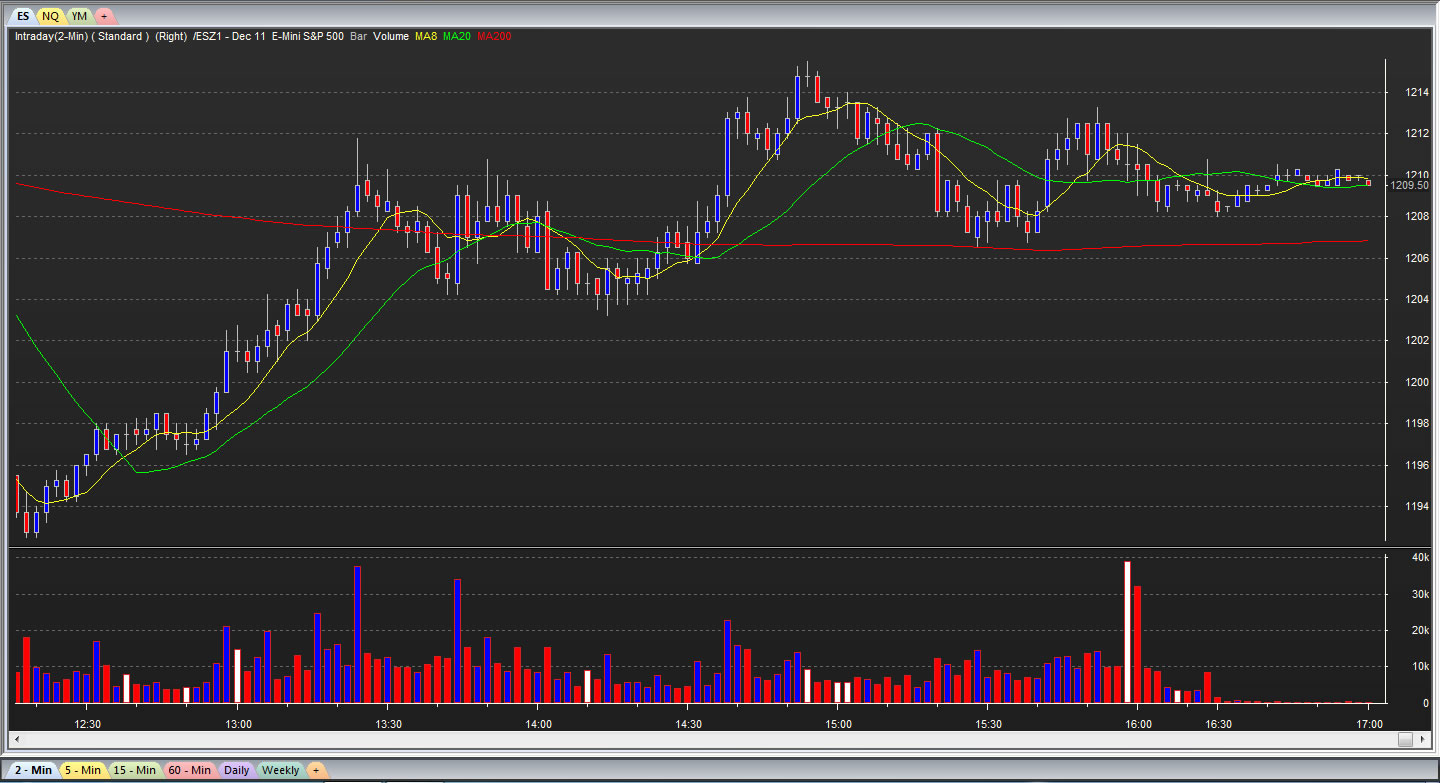Image resolution: width=1440 pixels, height=783 pixels.
Task: Click the yellow MA8 indicator label
Action: click(x=427, y=36)
